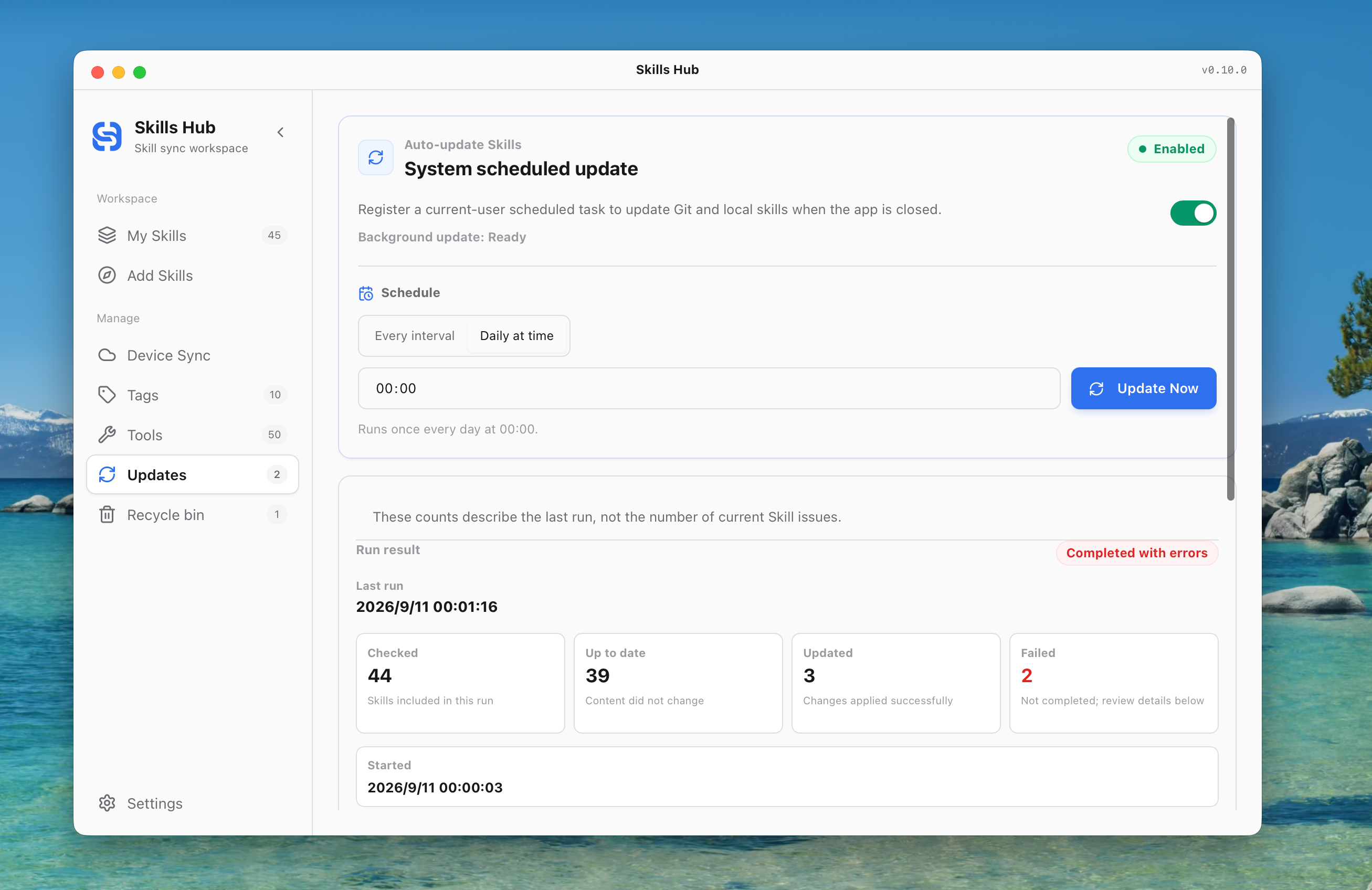Navigate to Tools section

193,435
